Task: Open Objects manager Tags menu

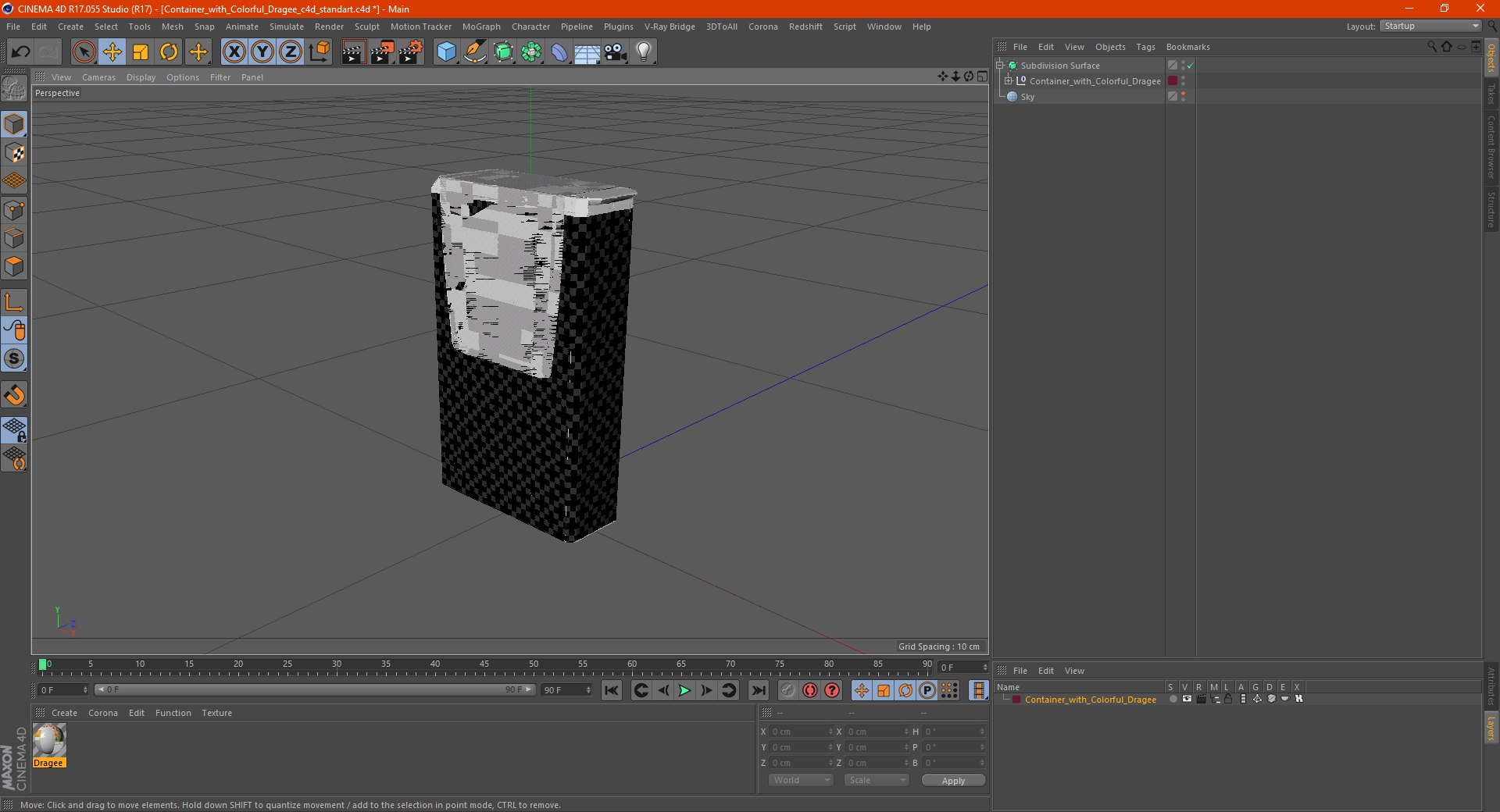Action: coord(1145,47)
